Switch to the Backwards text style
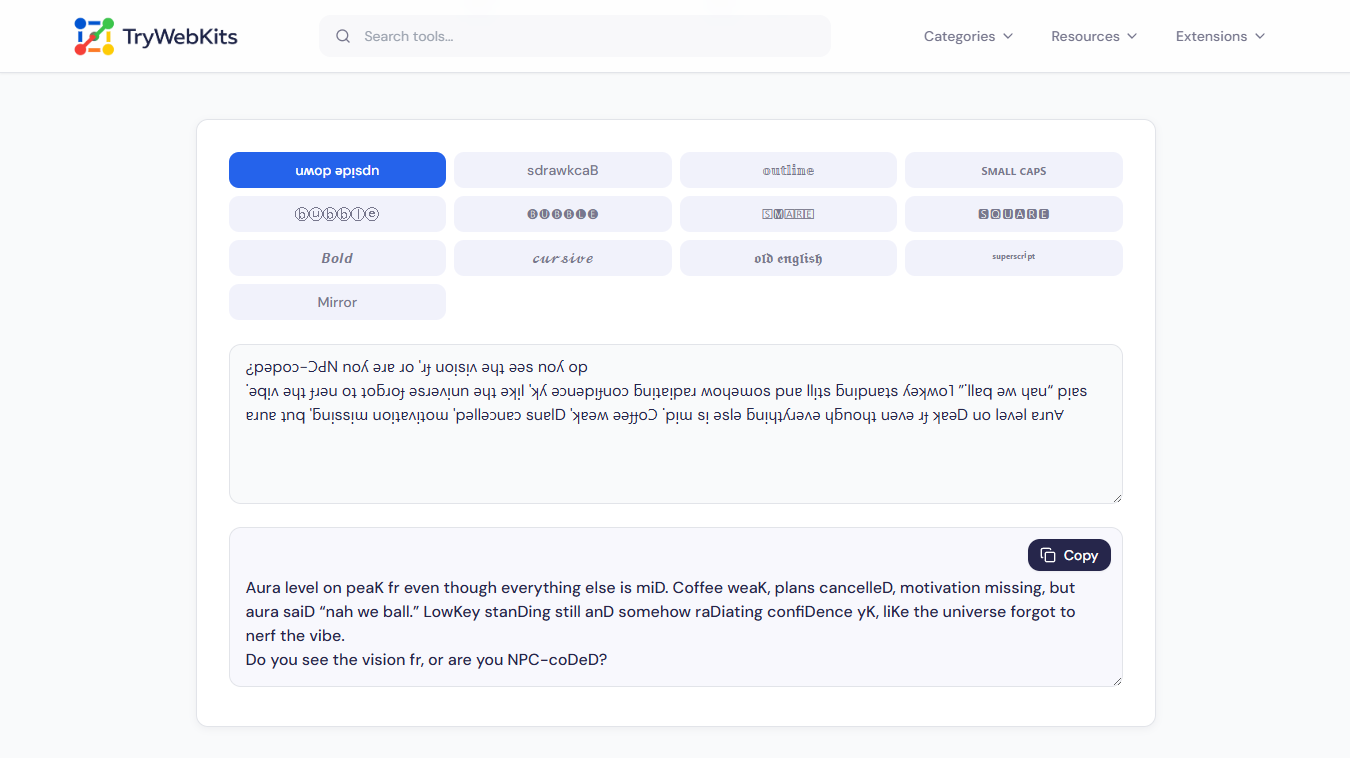The height and width of the screenshot is (758, 1350). coord(562,170)
